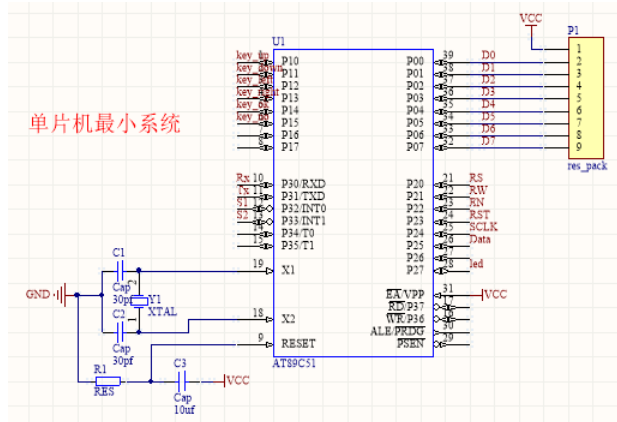Select the C2 capacitor symbol

pos(120,333)
